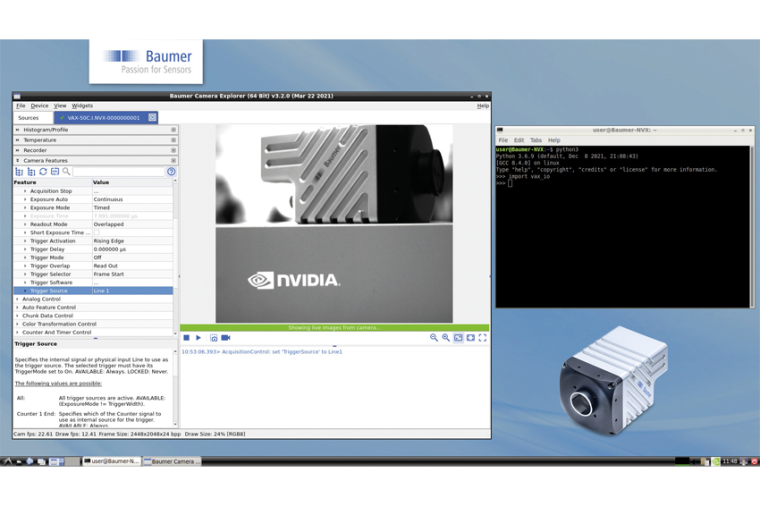
Task: Open the Device menu
Action: coord(39,105)
